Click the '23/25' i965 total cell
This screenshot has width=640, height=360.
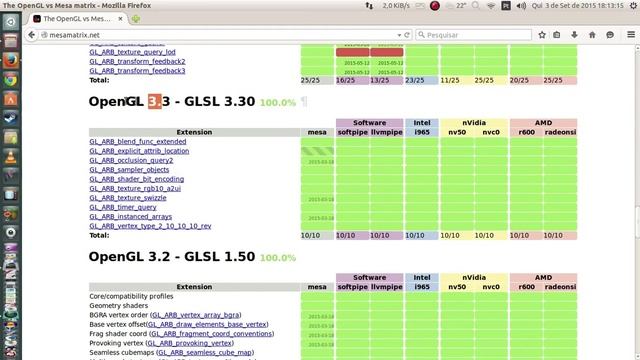[422, 80]
